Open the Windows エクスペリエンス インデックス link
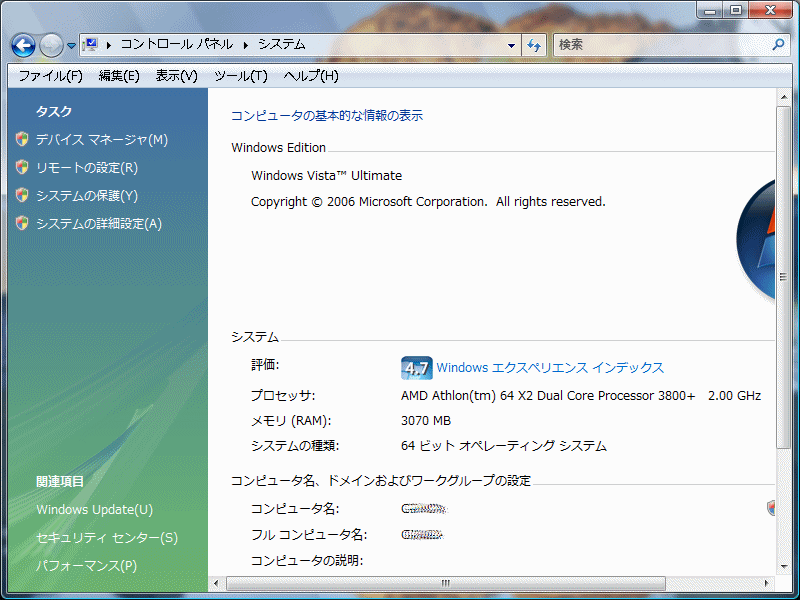800x600 pixels. point(550,368)
